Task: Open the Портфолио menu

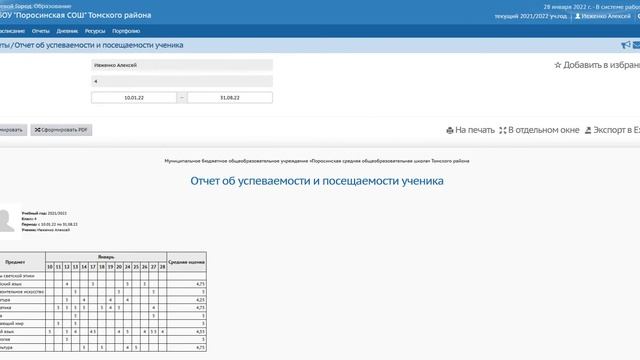Action: (x=126, y=31)
